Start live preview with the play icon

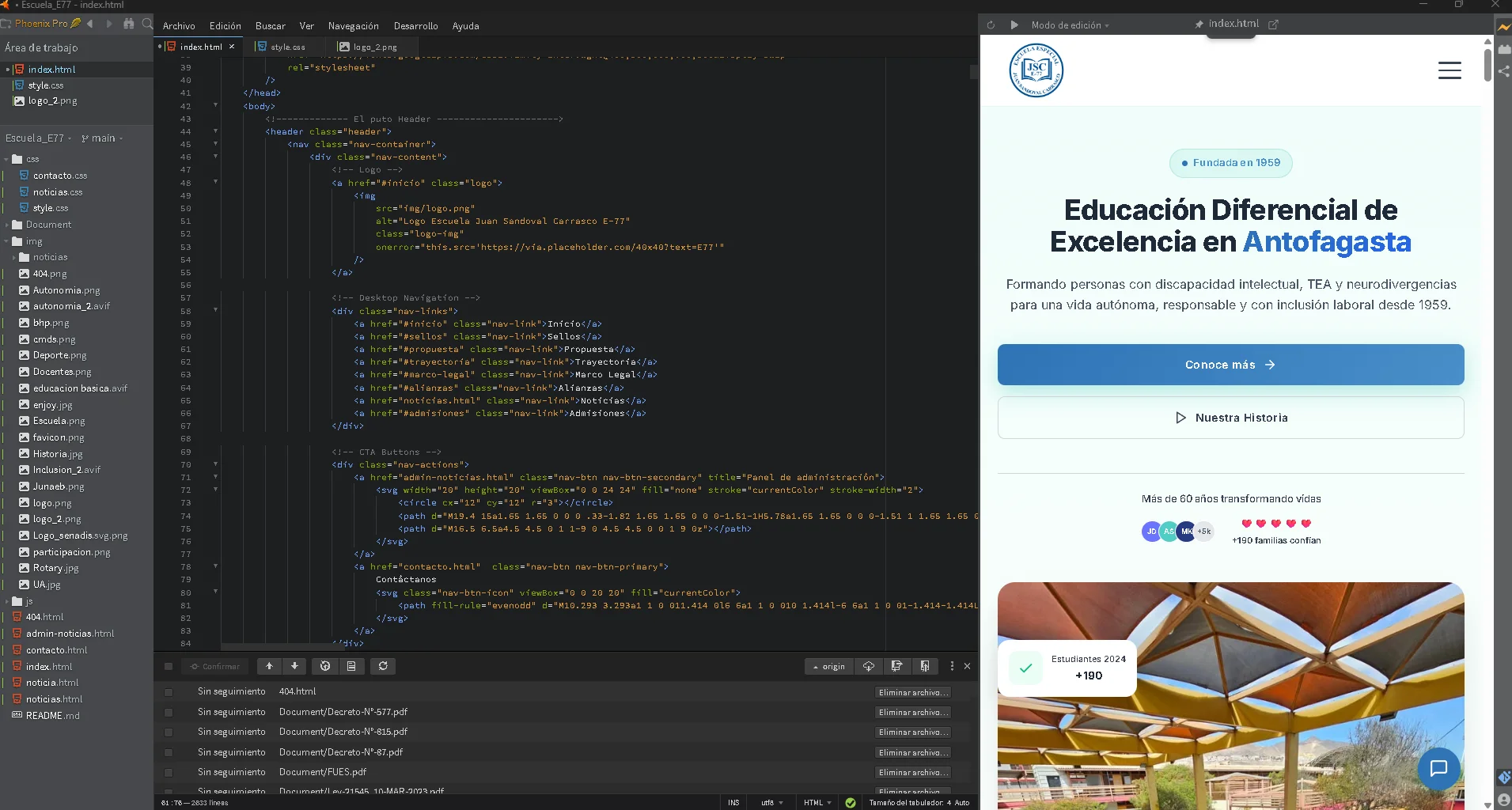[x=1015, y=25]
